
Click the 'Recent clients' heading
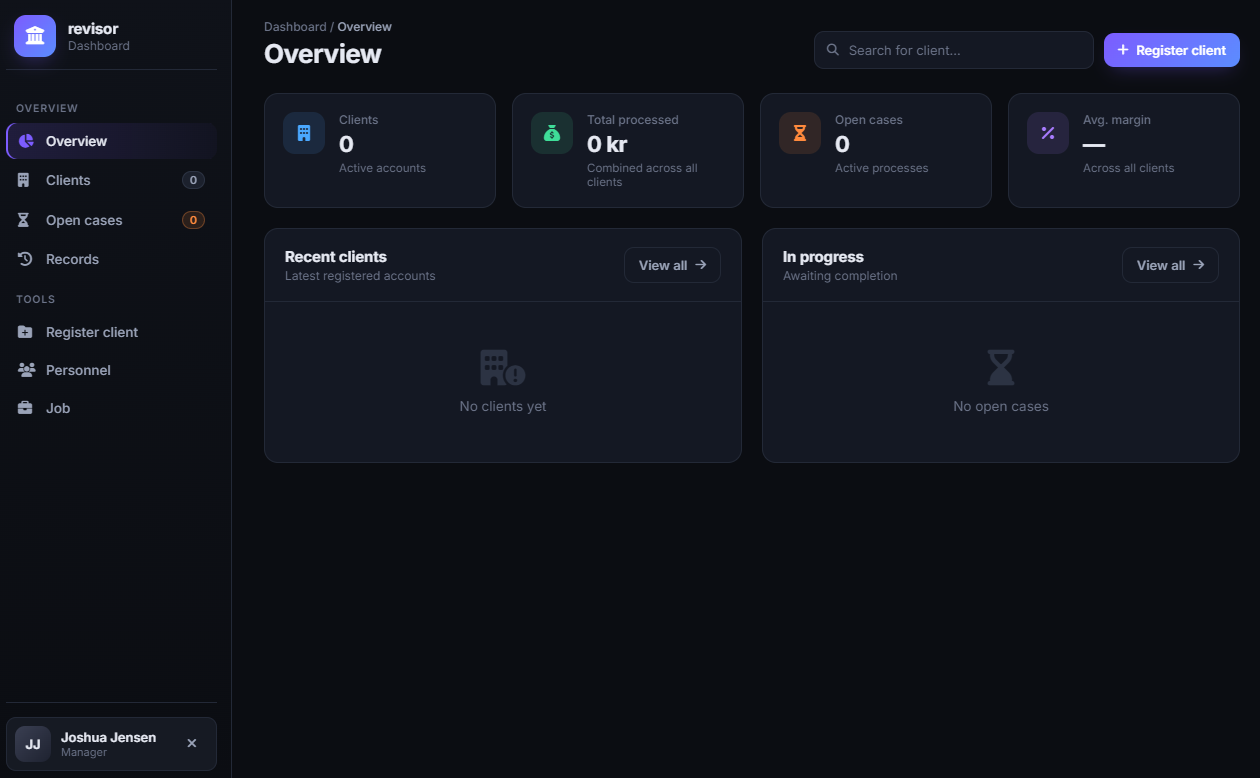[335, 257]
